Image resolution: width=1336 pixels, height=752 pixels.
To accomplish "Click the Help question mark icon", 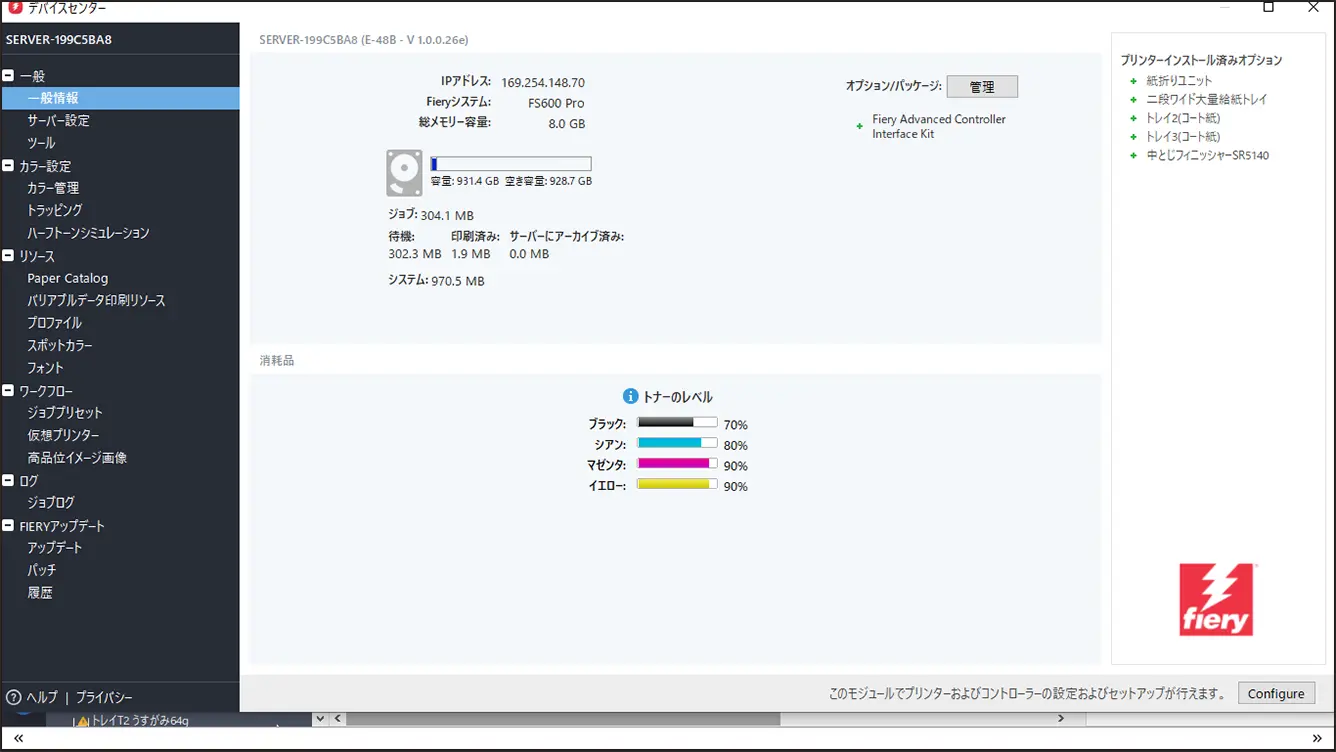I will click(x=14, y=697).
